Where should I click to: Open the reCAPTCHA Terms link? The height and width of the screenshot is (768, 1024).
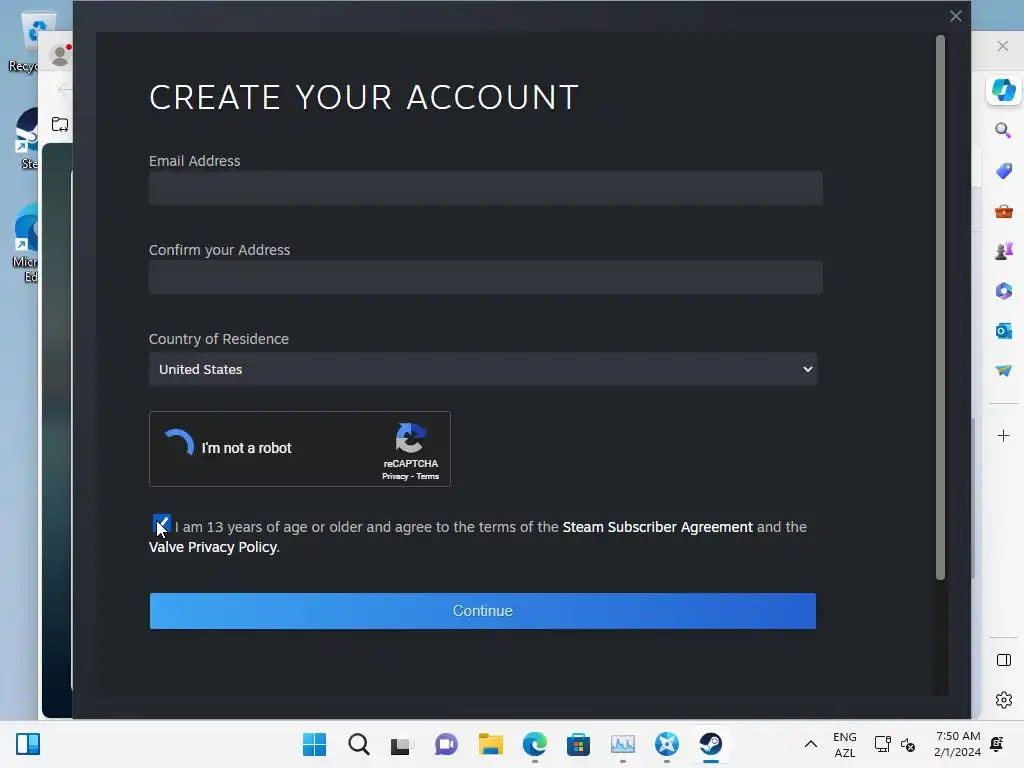[x=428, y=477]
